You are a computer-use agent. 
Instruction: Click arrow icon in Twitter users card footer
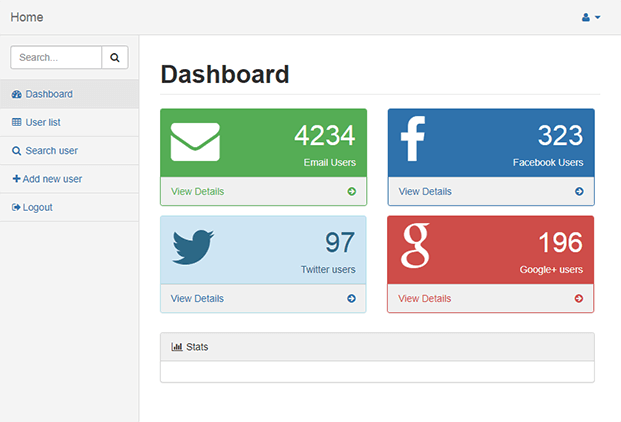[x=351, y=298]
